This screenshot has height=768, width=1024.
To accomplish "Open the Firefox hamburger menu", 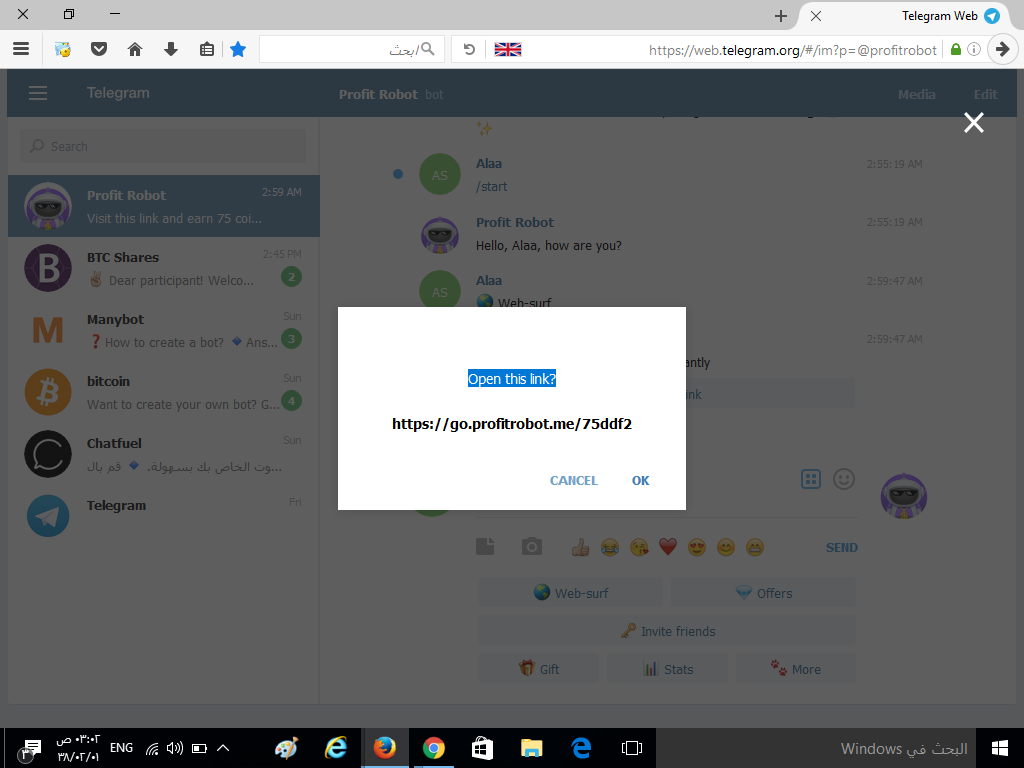I will pos(21,49).
